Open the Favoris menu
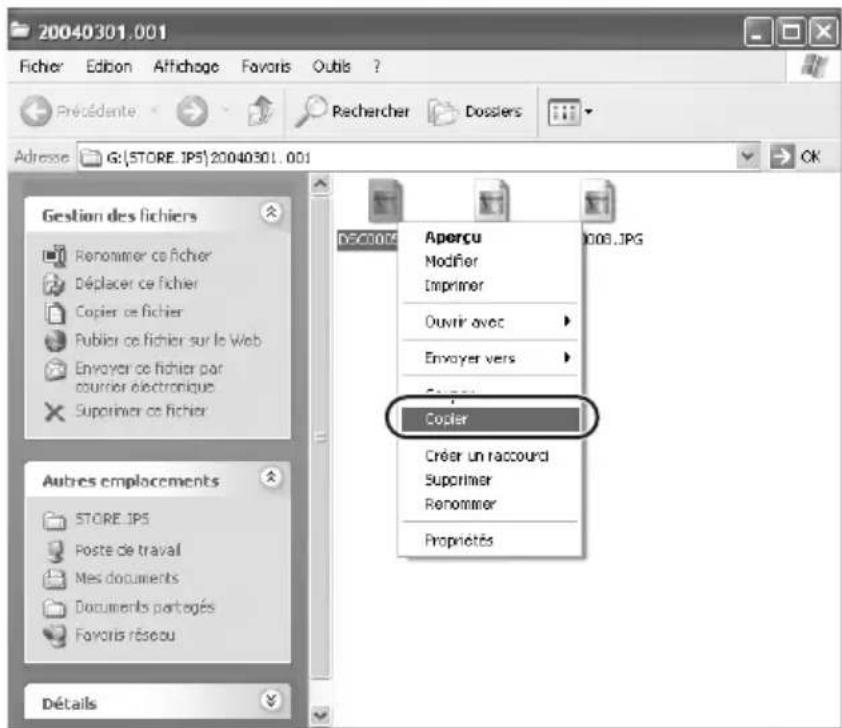The width and height of the screenshot is (842, 728). tap(266, 67)
